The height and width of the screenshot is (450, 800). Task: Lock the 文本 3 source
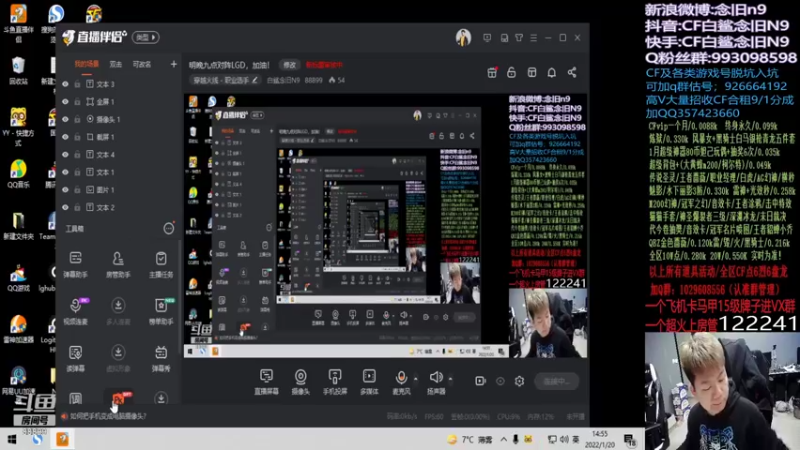[77, 84]
